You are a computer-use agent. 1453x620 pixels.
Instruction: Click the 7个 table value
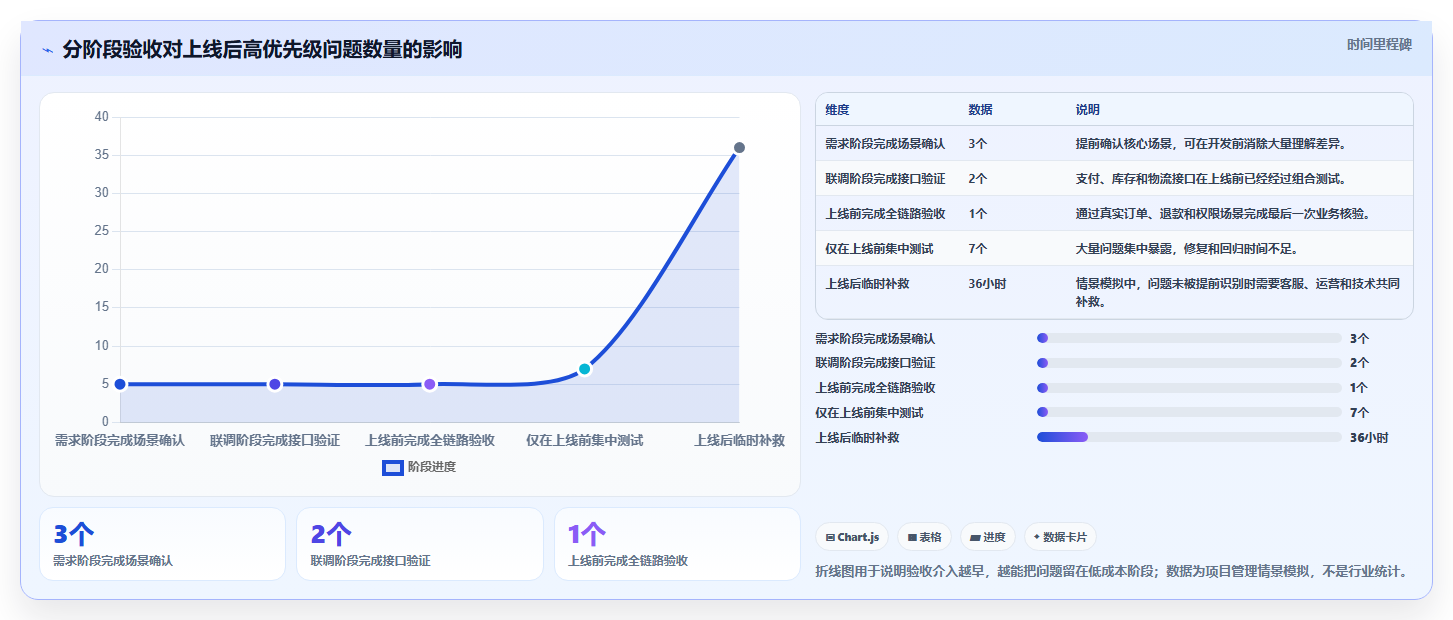(x=977, y=249)
